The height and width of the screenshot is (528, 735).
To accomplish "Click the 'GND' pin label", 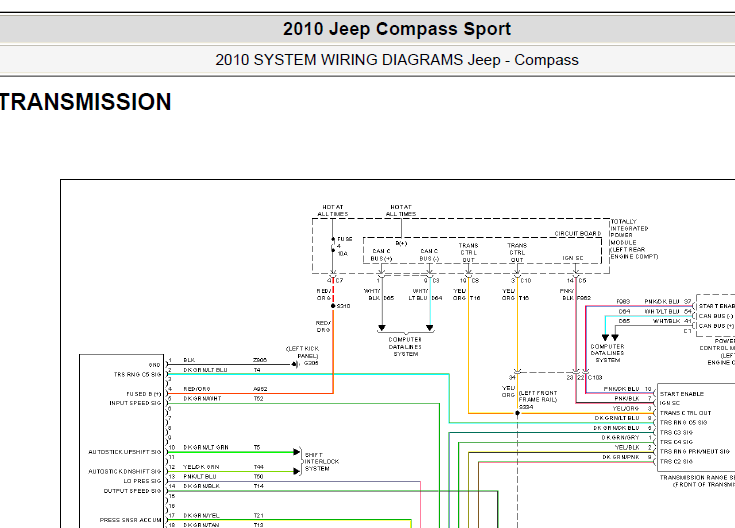I will (155, 364).
